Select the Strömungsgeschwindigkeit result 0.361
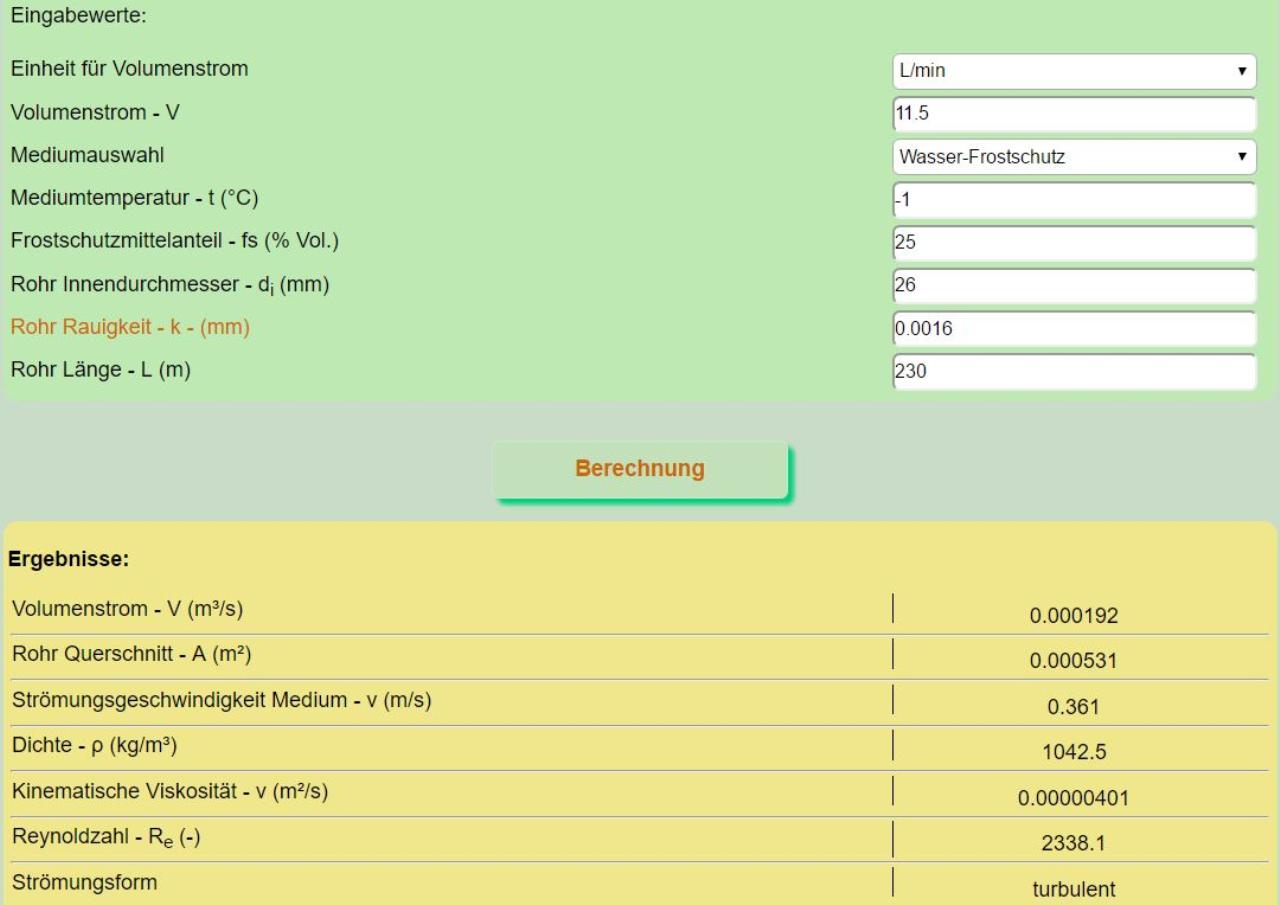This screenshot has height=905, width=1280. point(1073,707)
